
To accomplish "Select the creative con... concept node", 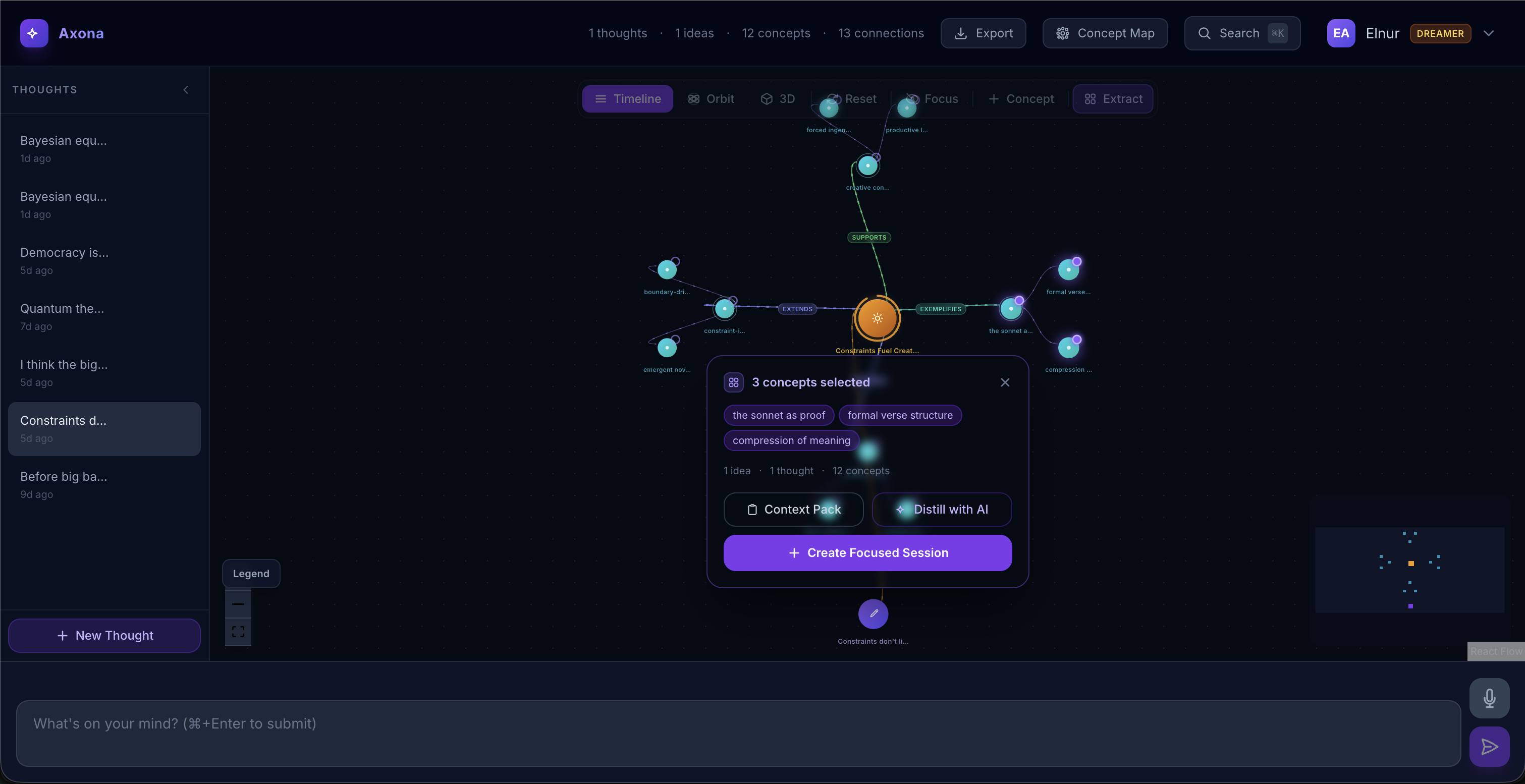I will [x=868, y=165].
